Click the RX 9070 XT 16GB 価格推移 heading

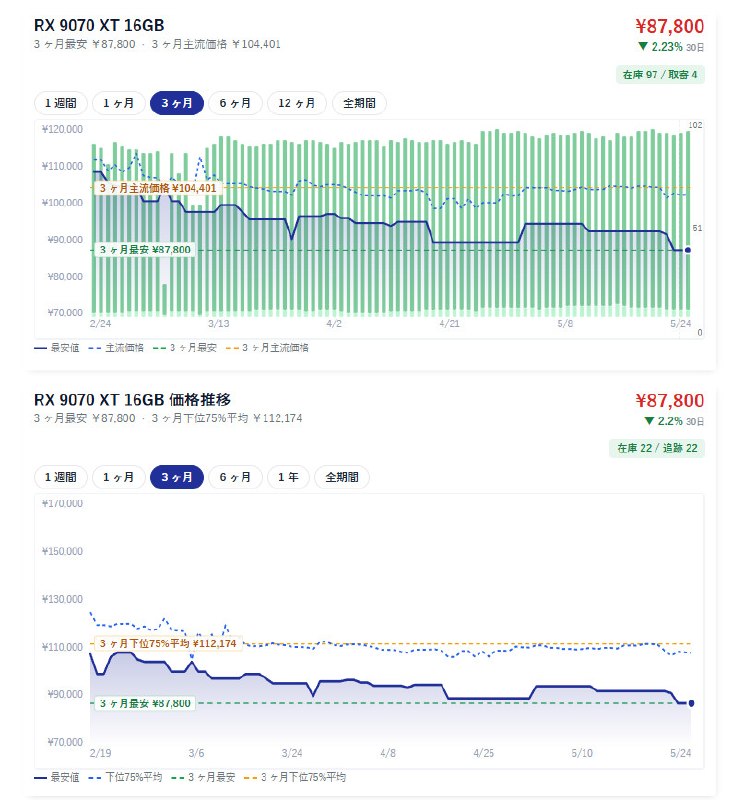[133, 399]
